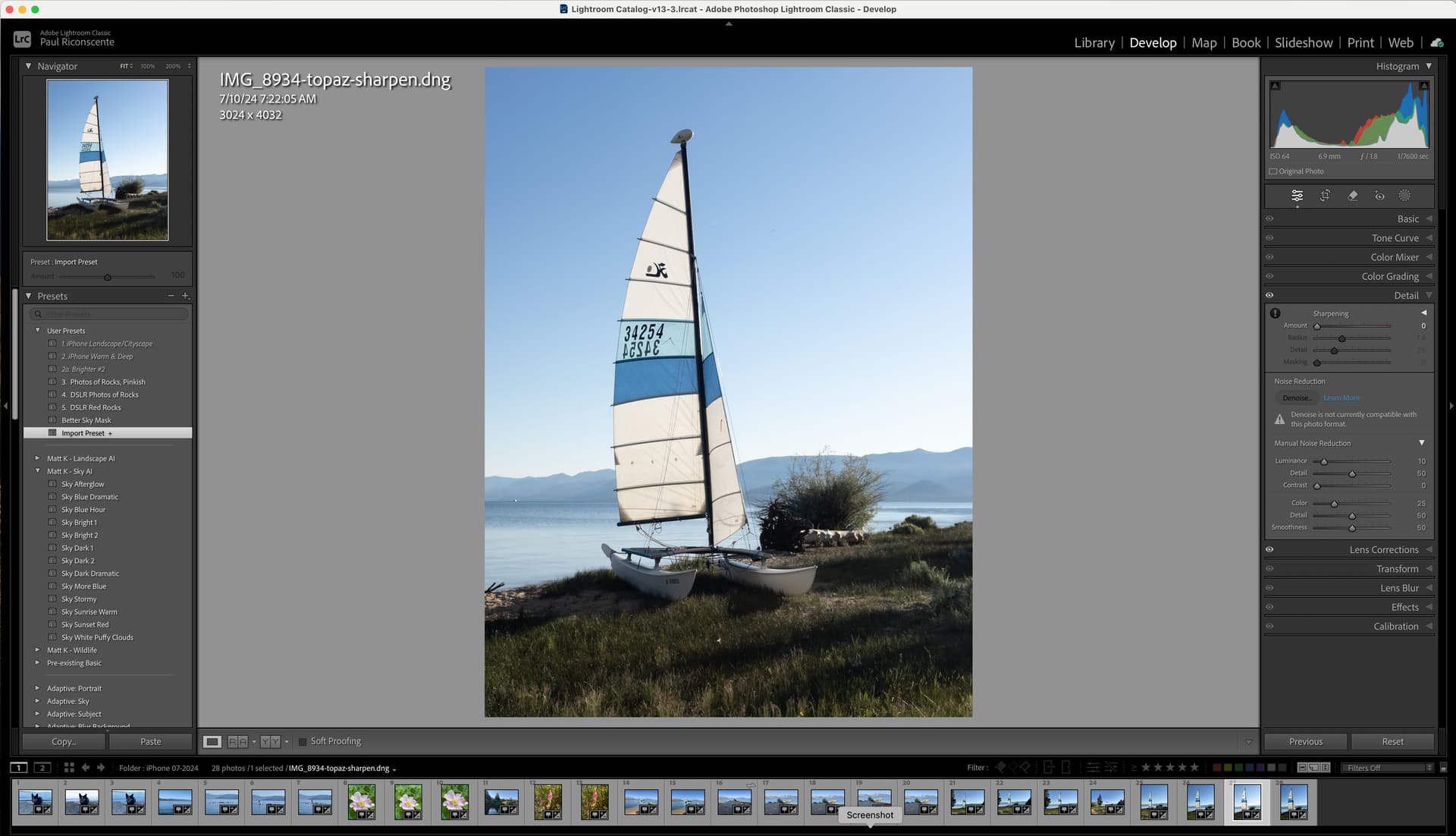Apply the Sky Blue Dramatic preset
This screenshot has height=836, width=1456.
coord(89,497)
